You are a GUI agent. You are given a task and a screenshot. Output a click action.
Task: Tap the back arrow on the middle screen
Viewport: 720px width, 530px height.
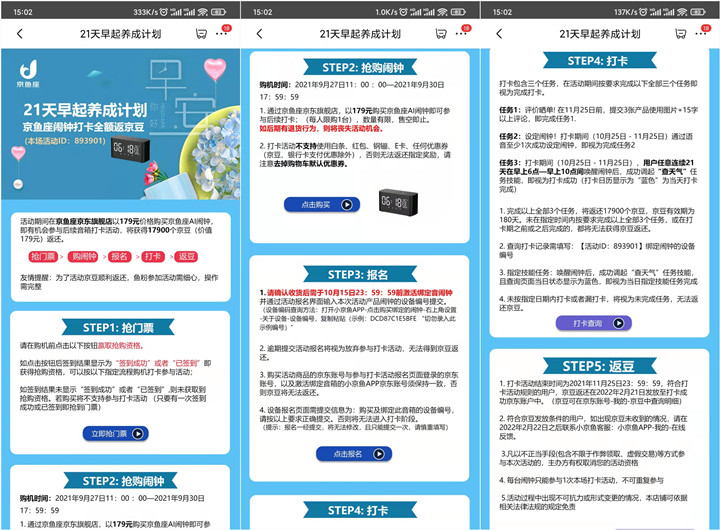click(260, 33)
